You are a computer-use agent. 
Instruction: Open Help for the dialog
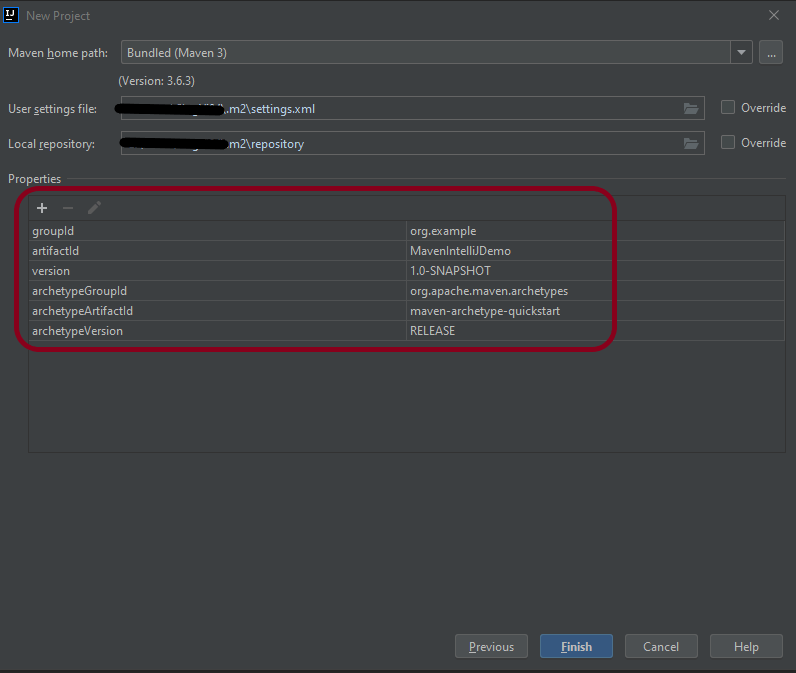746,646
